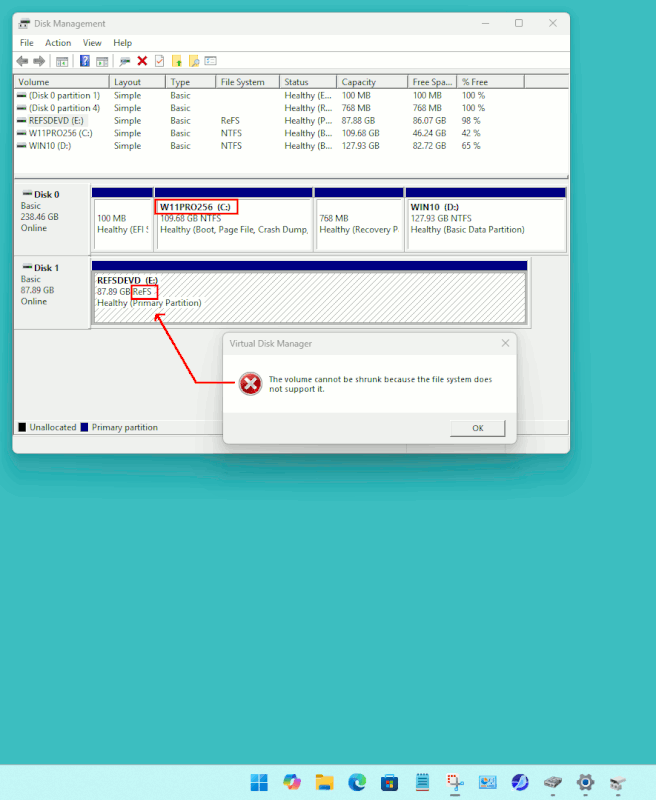Sort by the File System column header
The width and height of the screenshot is (656, 800).
pyautogui.click(x=247, y=82)
